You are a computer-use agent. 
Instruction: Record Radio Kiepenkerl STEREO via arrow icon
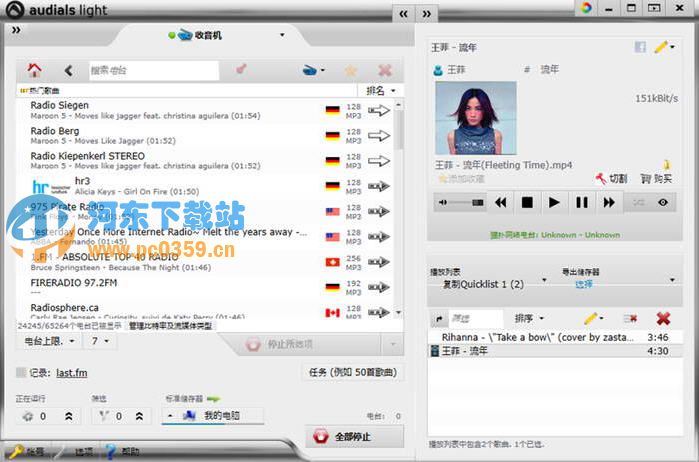[378, 161]
